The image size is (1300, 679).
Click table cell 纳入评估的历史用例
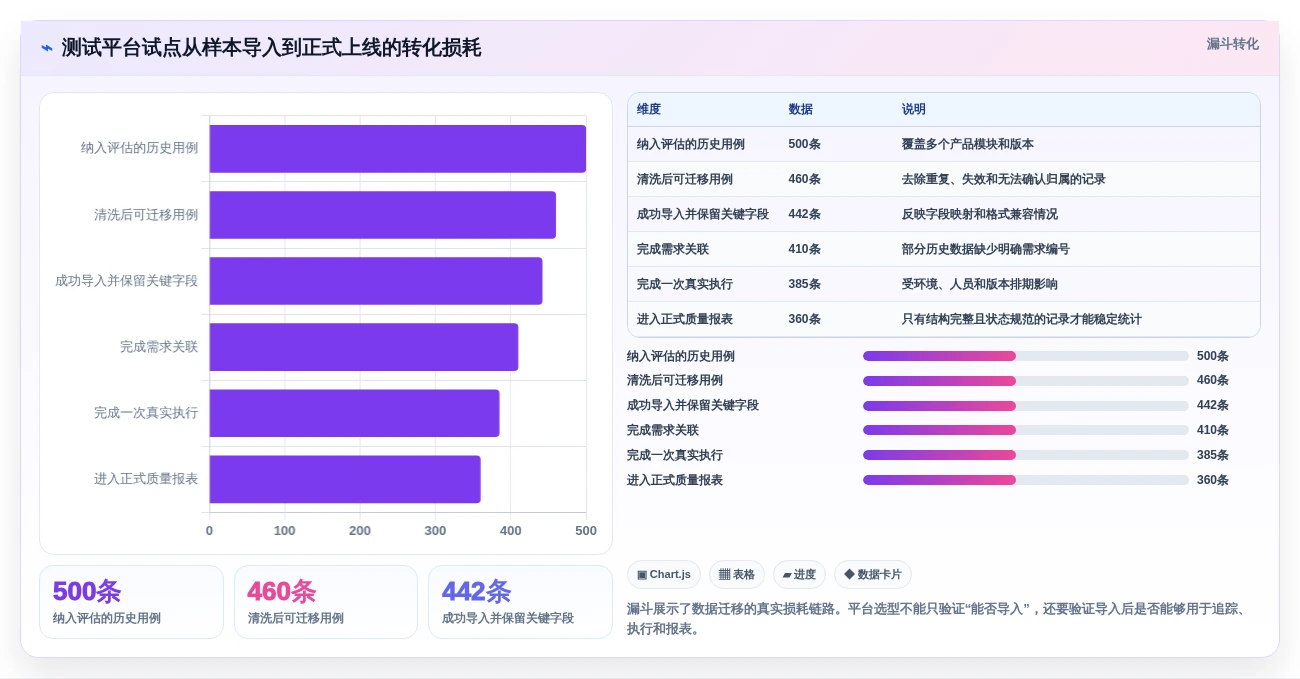[x=691, y=144]
